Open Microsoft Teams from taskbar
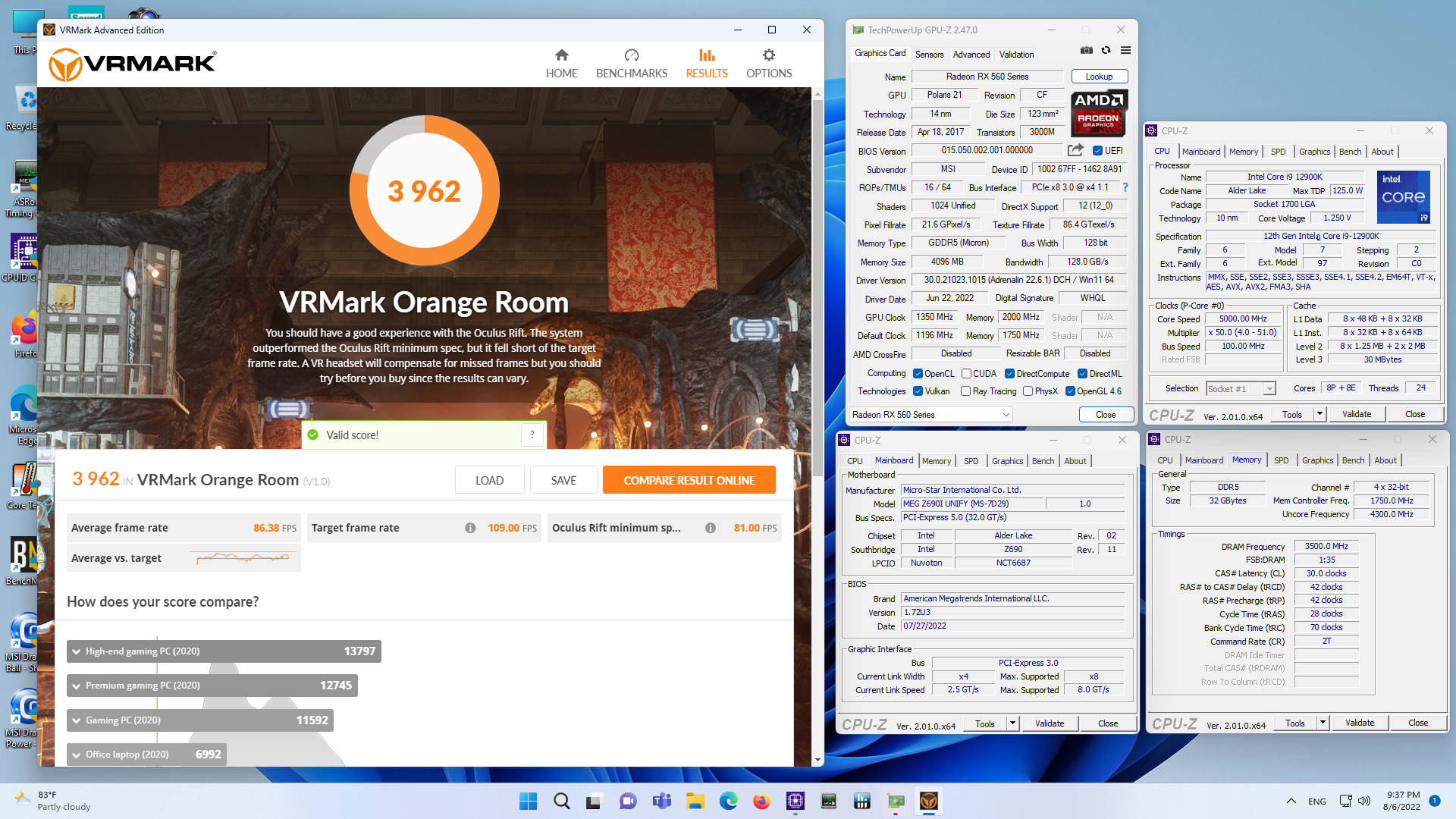 click(x=662, y=801)
